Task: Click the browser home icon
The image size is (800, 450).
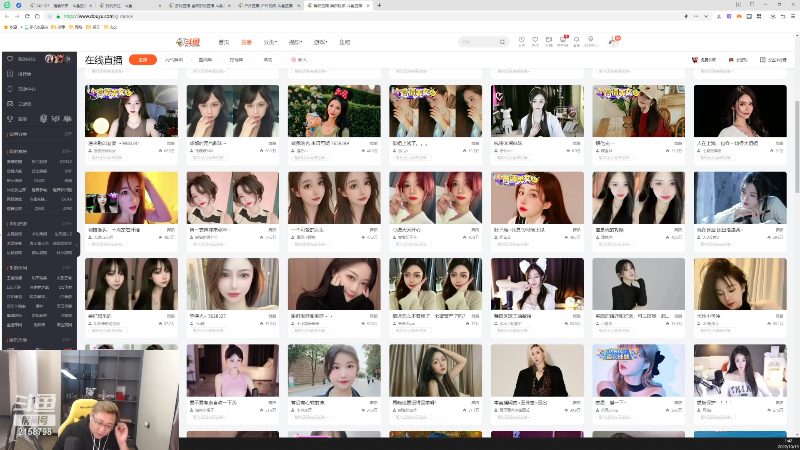Action: (37, 16)
